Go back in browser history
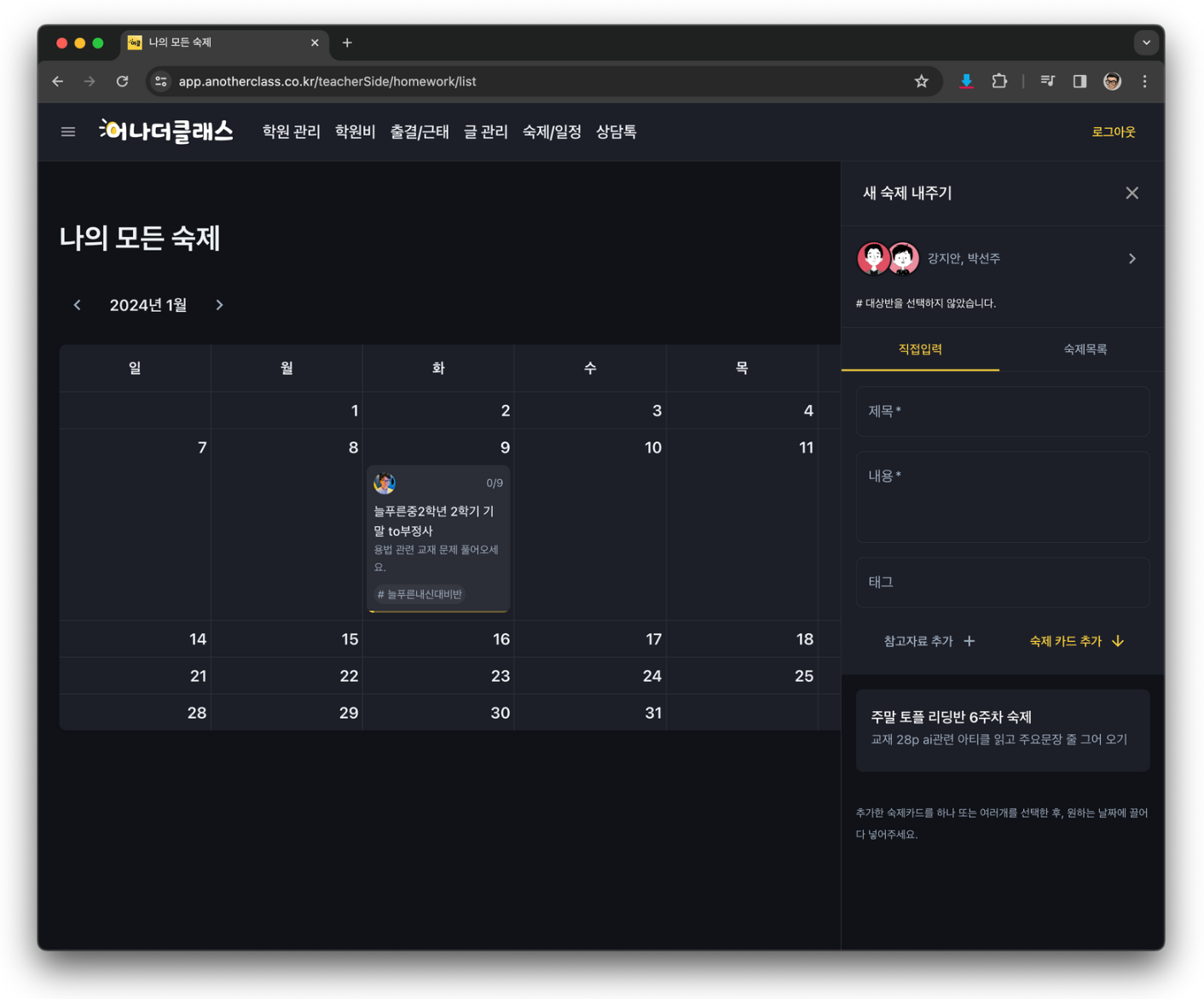This screenshot has height=999, width=1204. point(58,82)
